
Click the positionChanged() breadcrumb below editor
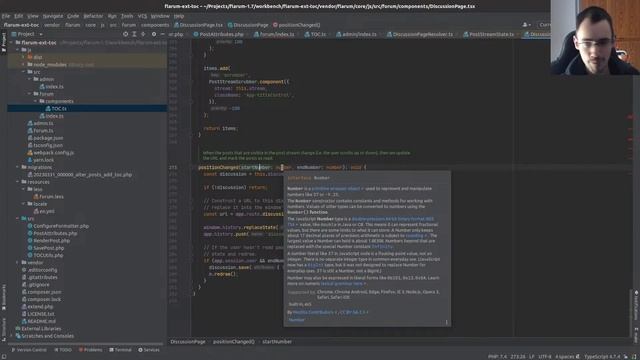click(233, 342)
